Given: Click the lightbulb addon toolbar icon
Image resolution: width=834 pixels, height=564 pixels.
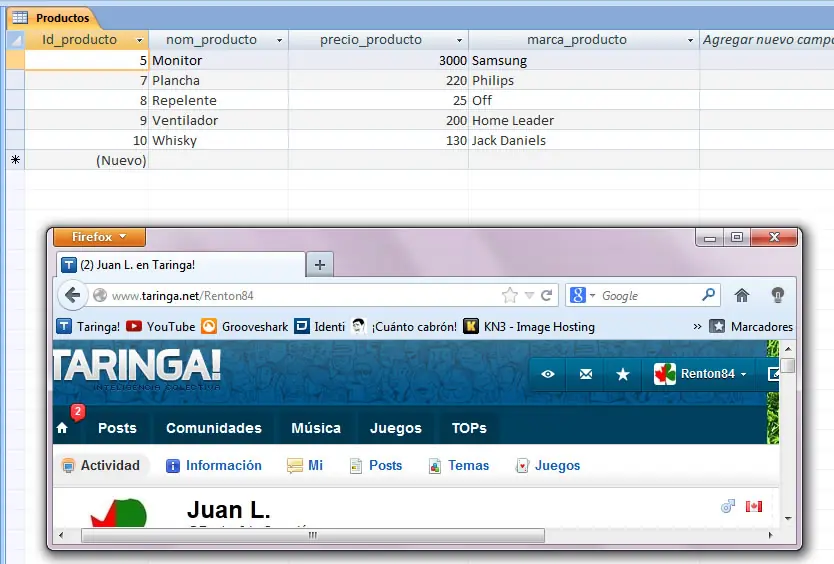Looking at the screenshot, I should tap(778, 295).
